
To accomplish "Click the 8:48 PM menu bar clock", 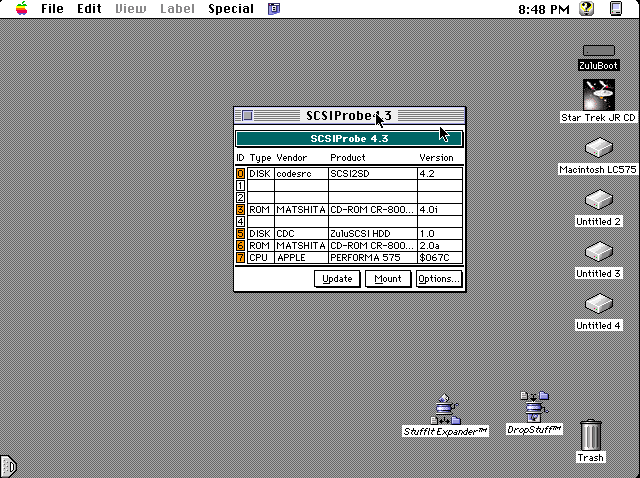I will (x=544, y=9).
